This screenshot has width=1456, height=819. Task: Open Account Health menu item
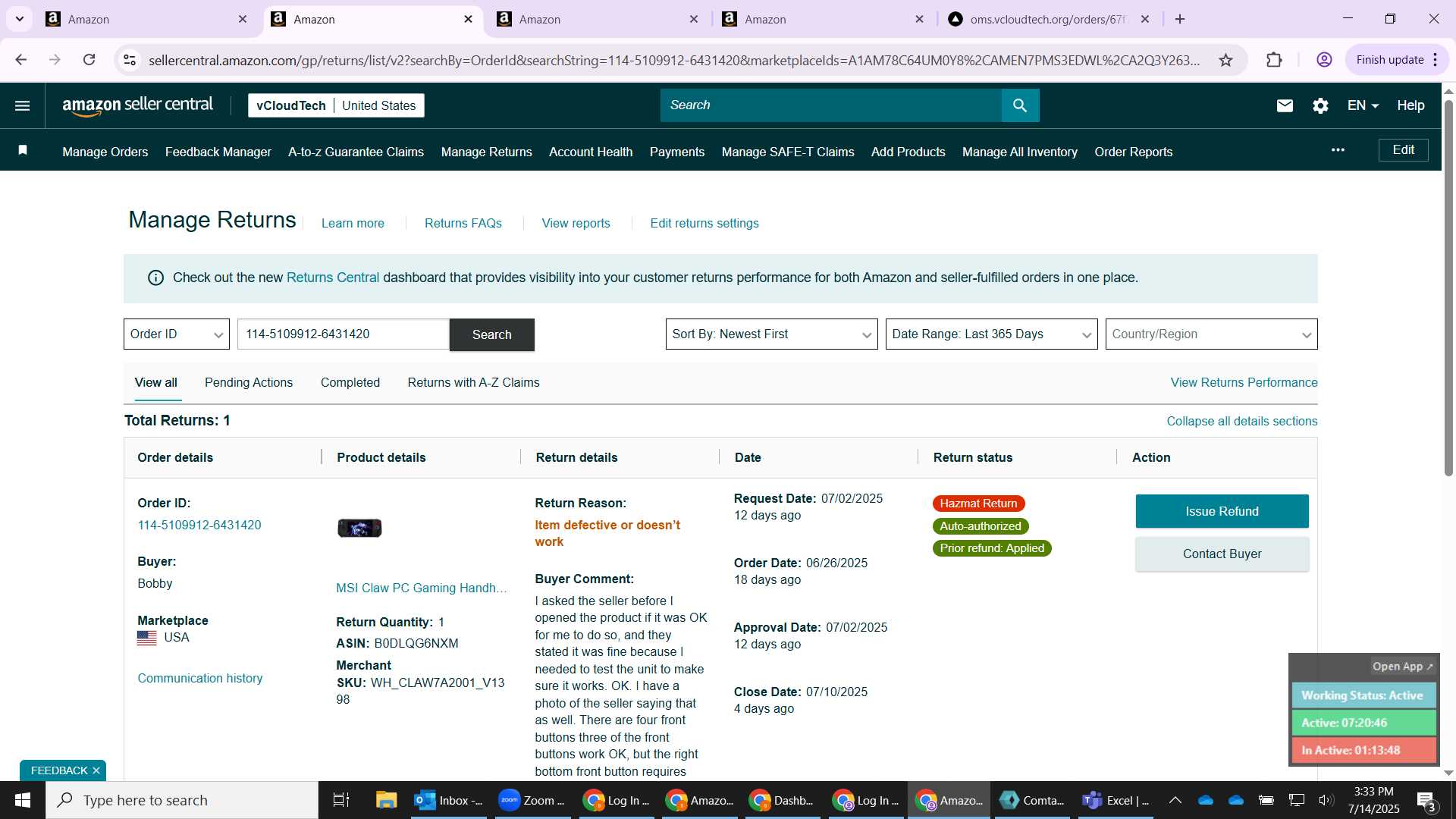[591, 152]
